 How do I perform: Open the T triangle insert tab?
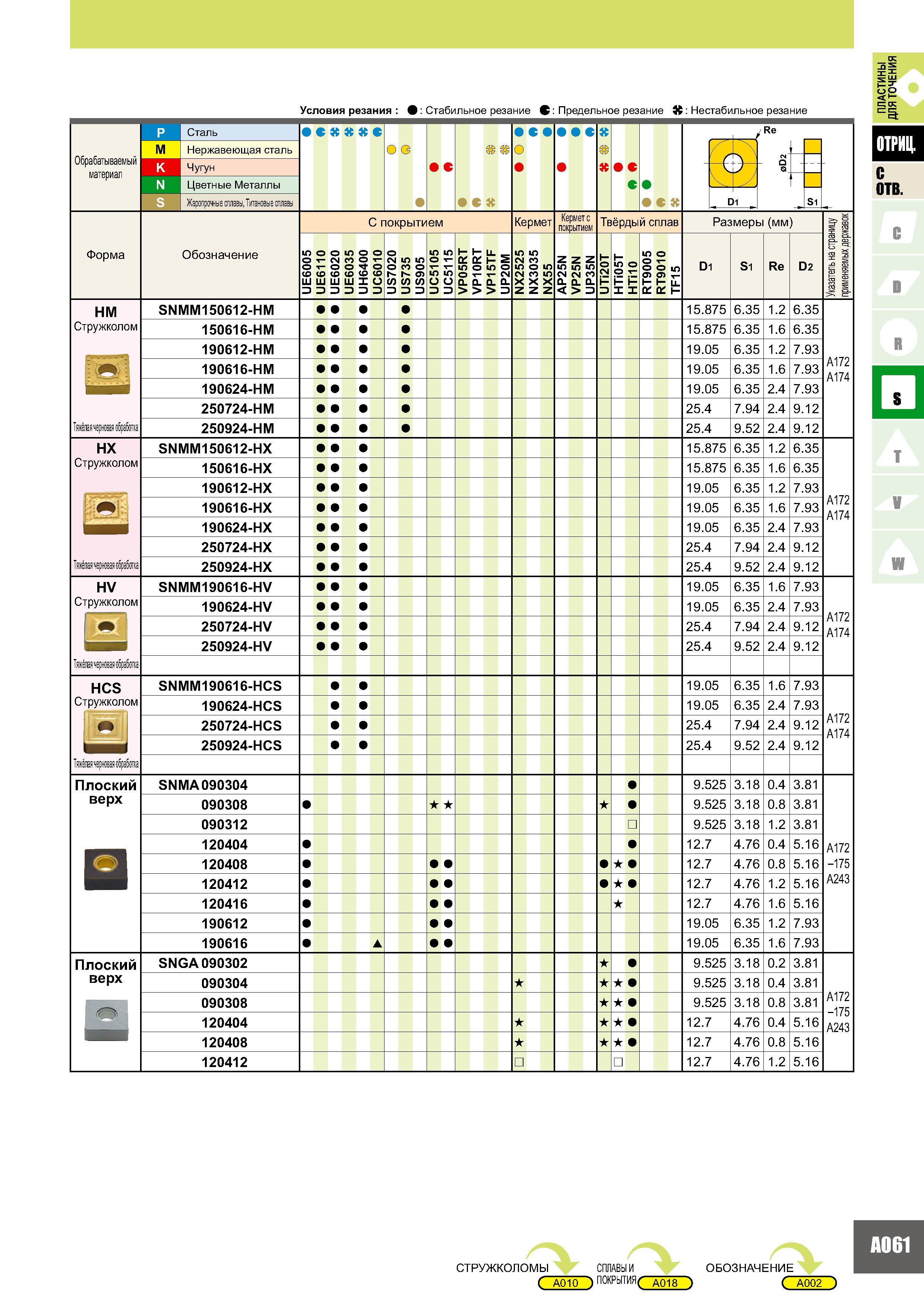pyautogui.click(x=897, y=447)
